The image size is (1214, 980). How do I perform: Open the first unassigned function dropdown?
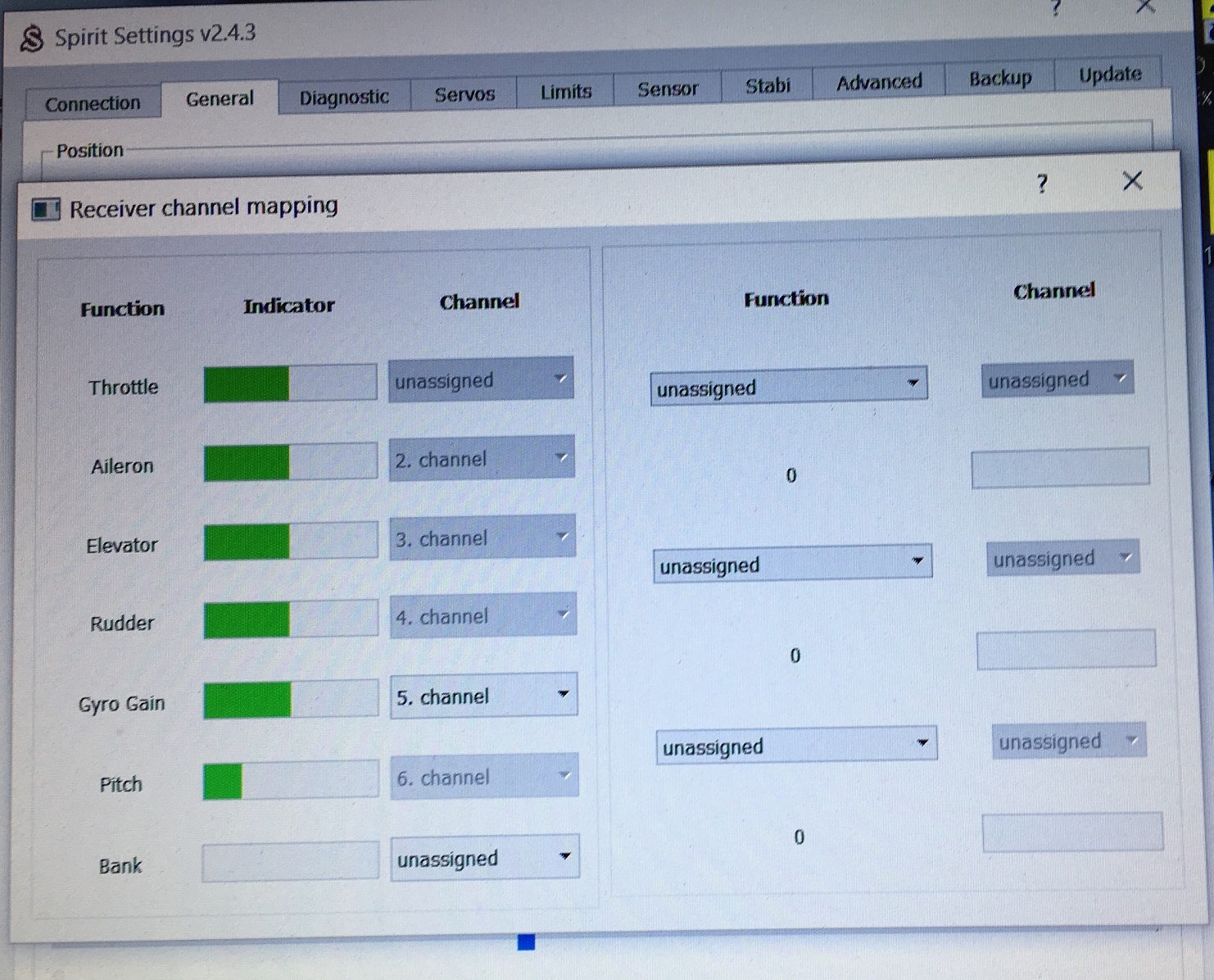coord(788,385)
